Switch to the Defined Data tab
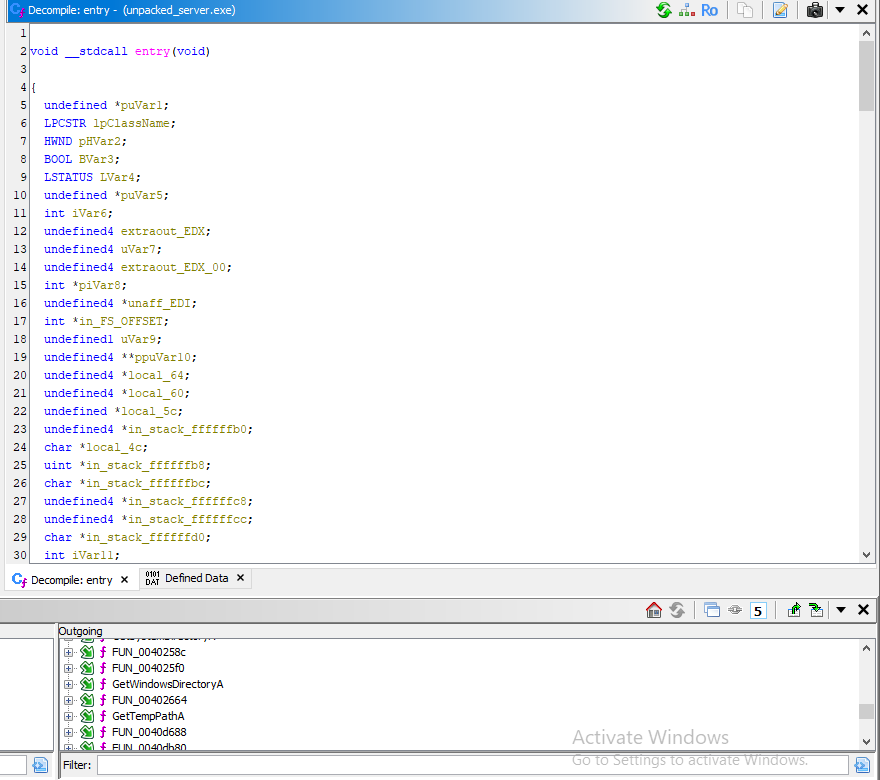The width and height of the screenshot is (880, 780). click(x=196, y=578)
